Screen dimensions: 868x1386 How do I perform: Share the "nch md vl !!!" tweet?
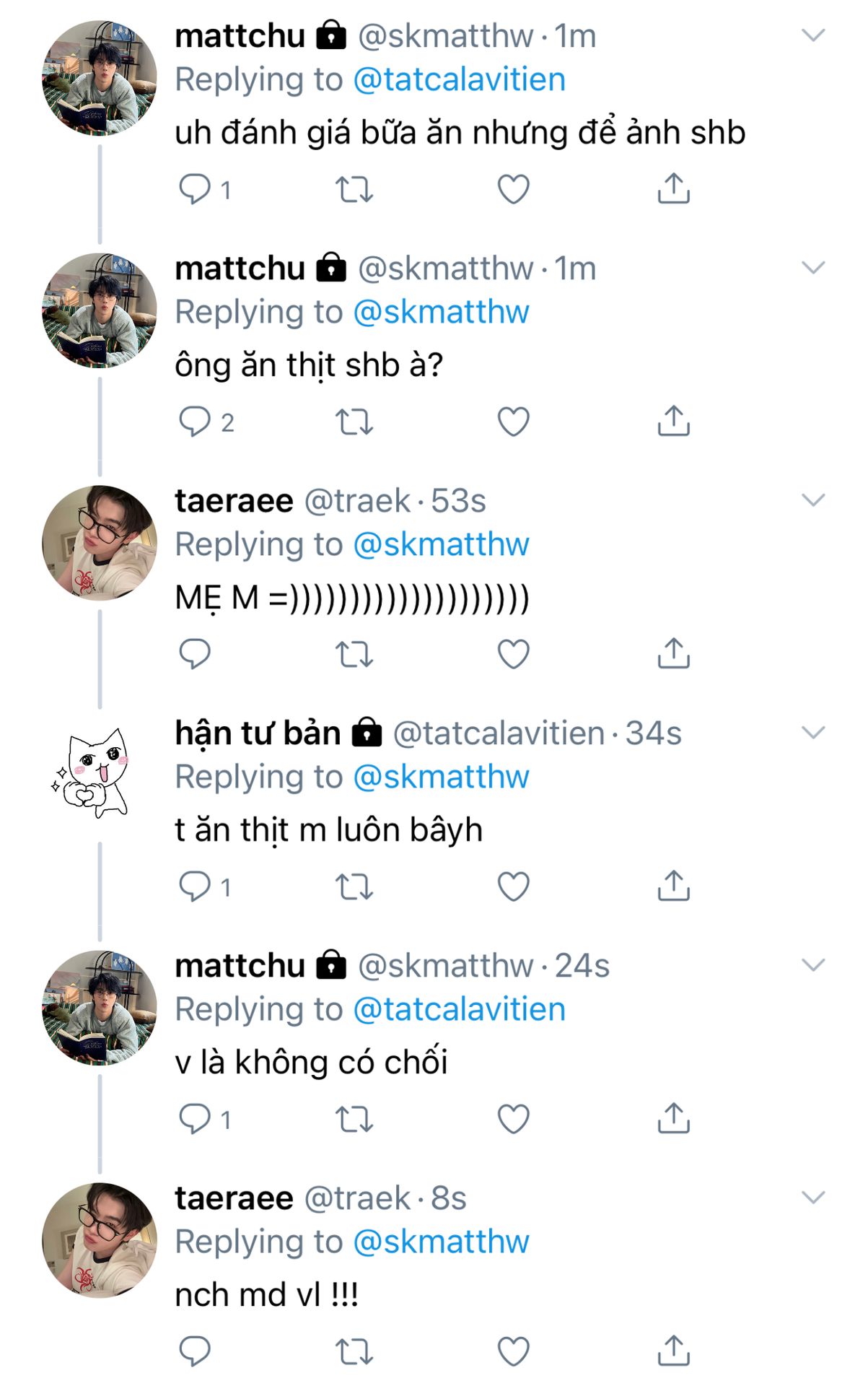click(673, 1351)
